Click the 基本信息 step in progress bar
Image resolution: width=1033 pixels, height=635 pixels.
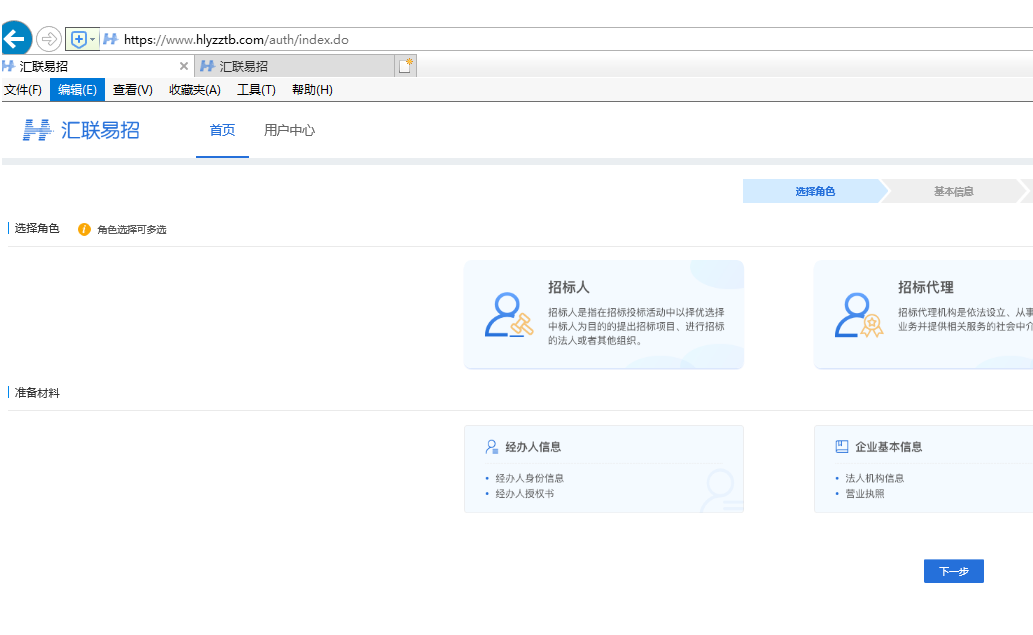click(953, 191)
